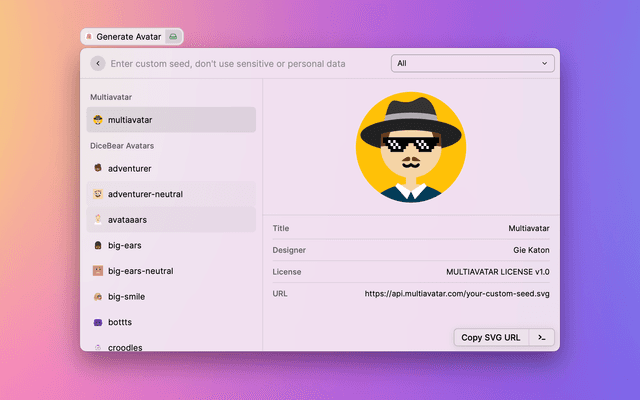Screen dimensions: 640x400
Task: Click the bottts robot icon
Action: coord(98,323)
